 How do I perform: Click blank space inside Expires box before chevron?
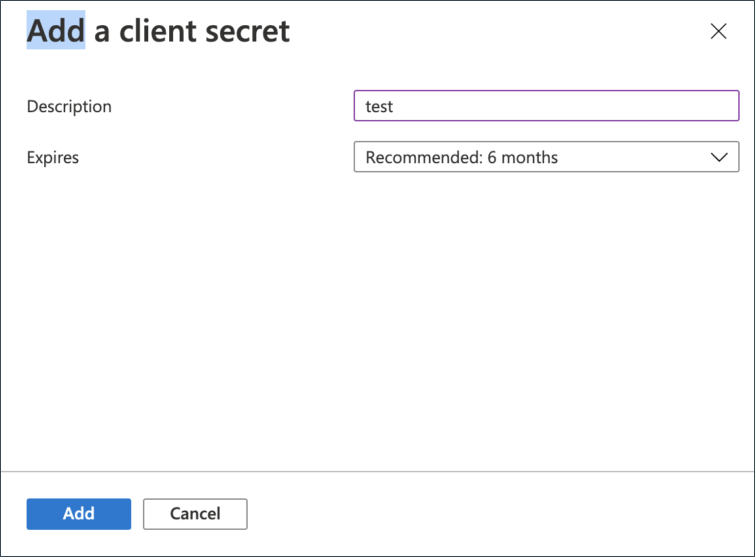pos(630,157)
